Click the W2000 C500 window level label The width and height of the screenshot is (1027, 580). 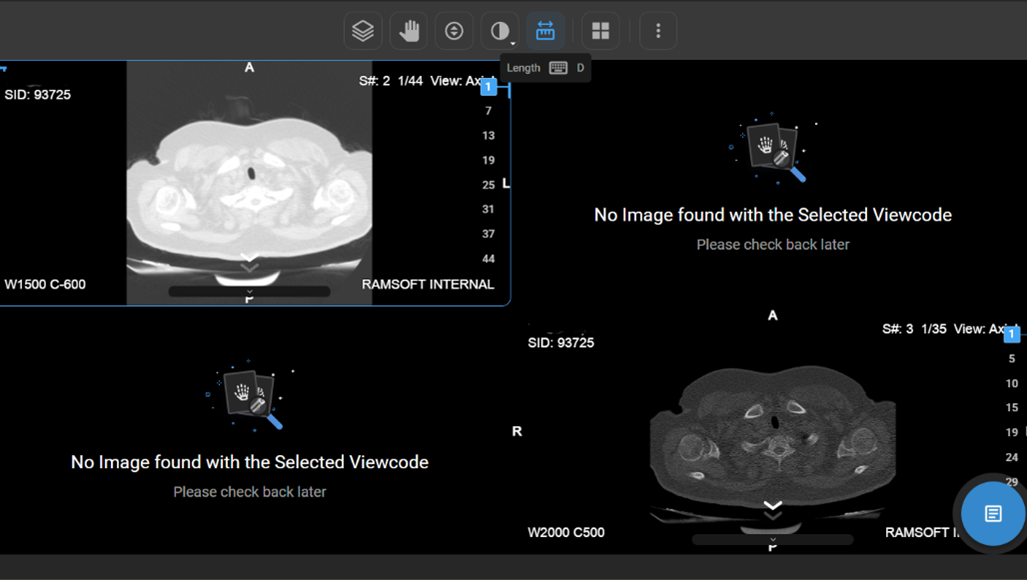tap(566, 532)
